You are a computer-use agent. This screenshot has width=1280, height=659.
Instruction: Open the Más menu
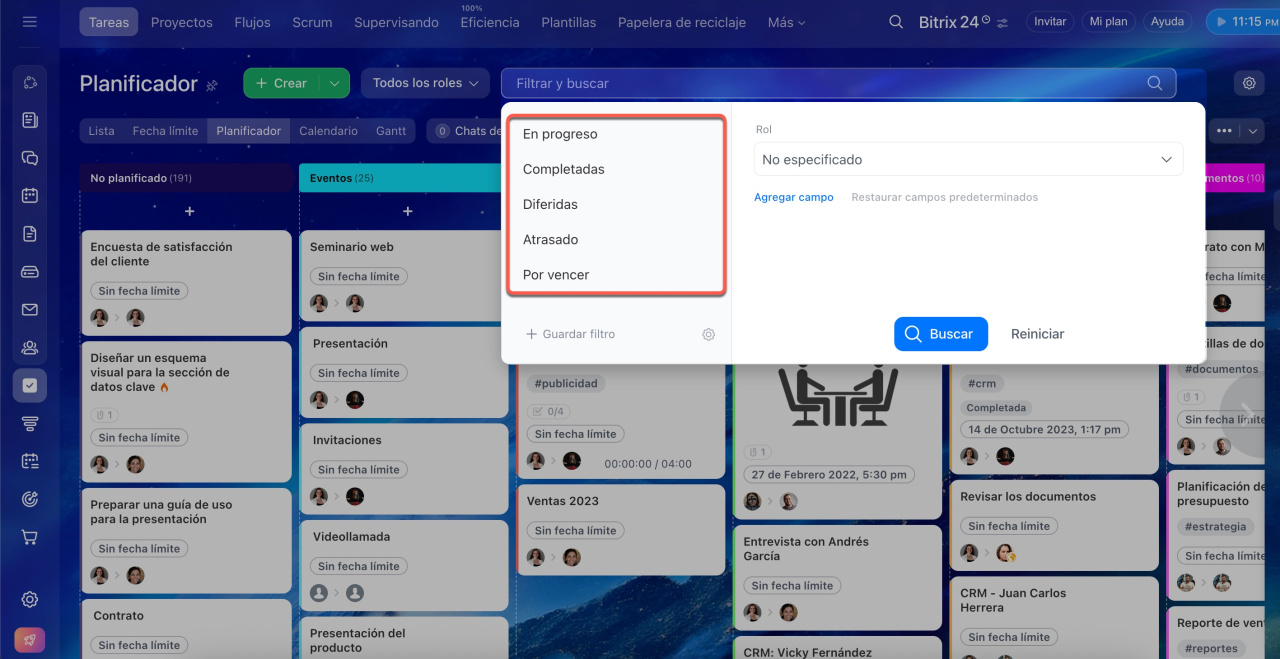click(786, 22)
